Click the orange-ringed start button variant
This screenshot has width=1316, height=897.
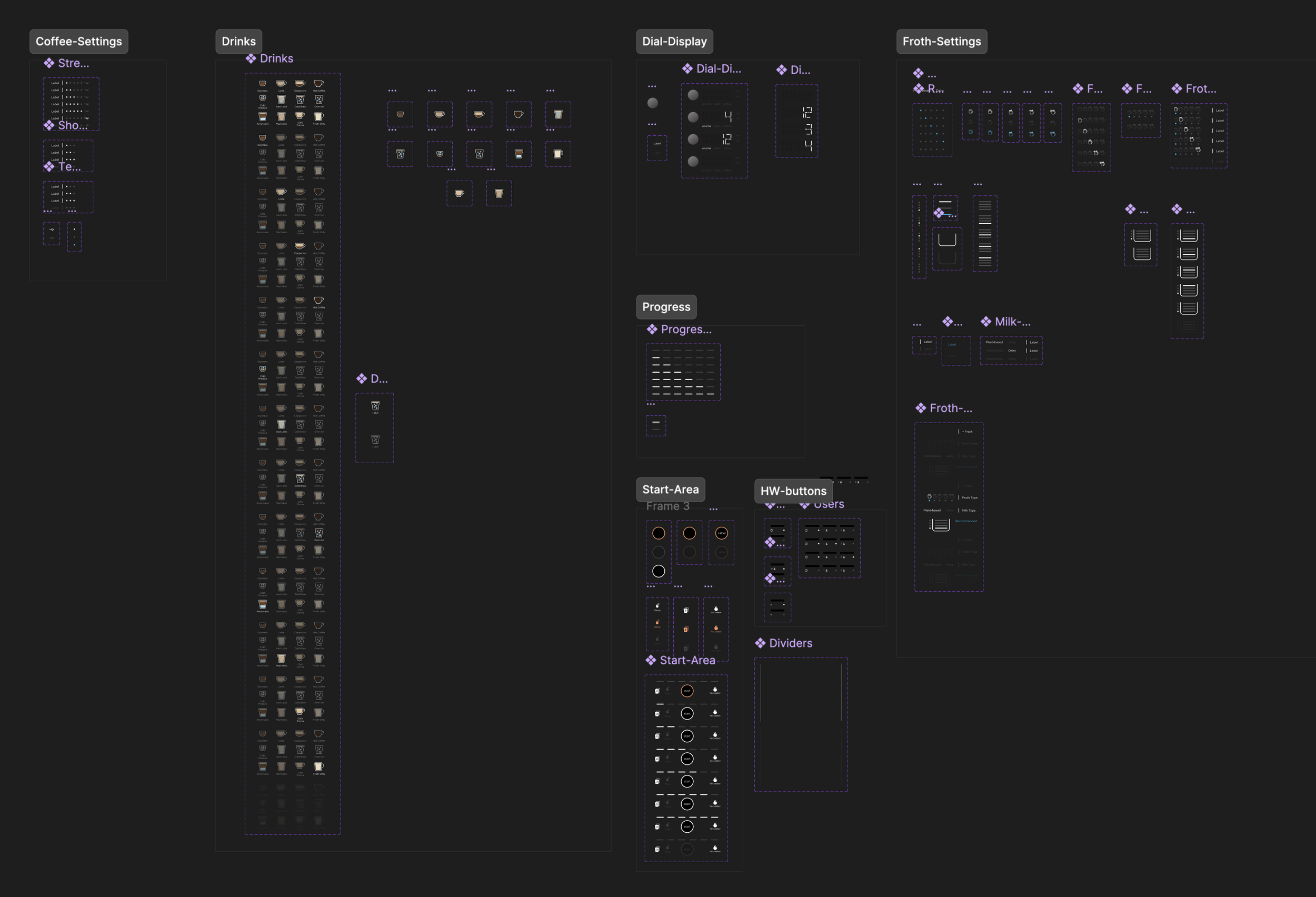coord(687,690)
